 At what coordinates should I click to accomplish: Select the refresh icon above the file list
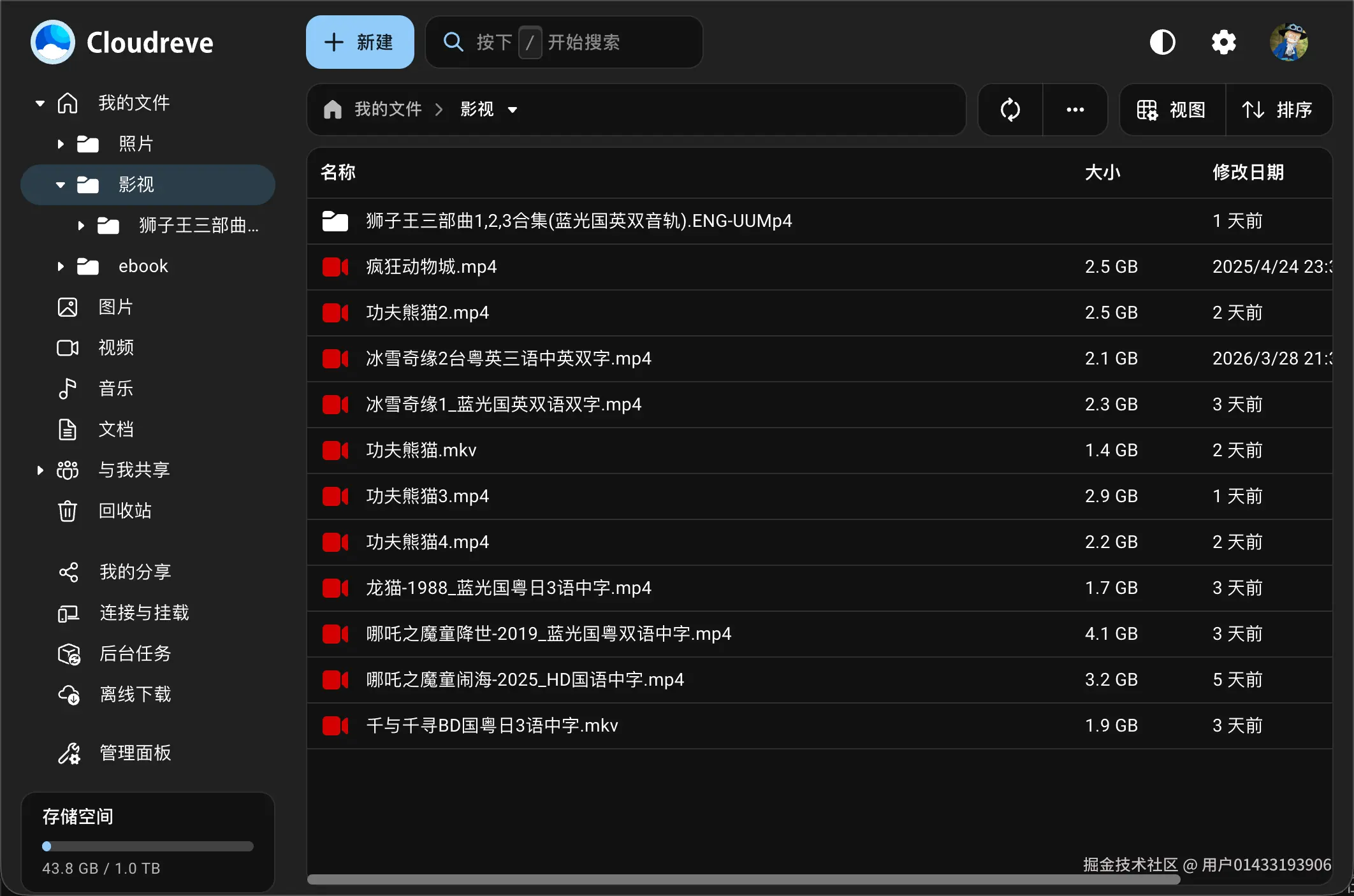(x=1010, y=110)
